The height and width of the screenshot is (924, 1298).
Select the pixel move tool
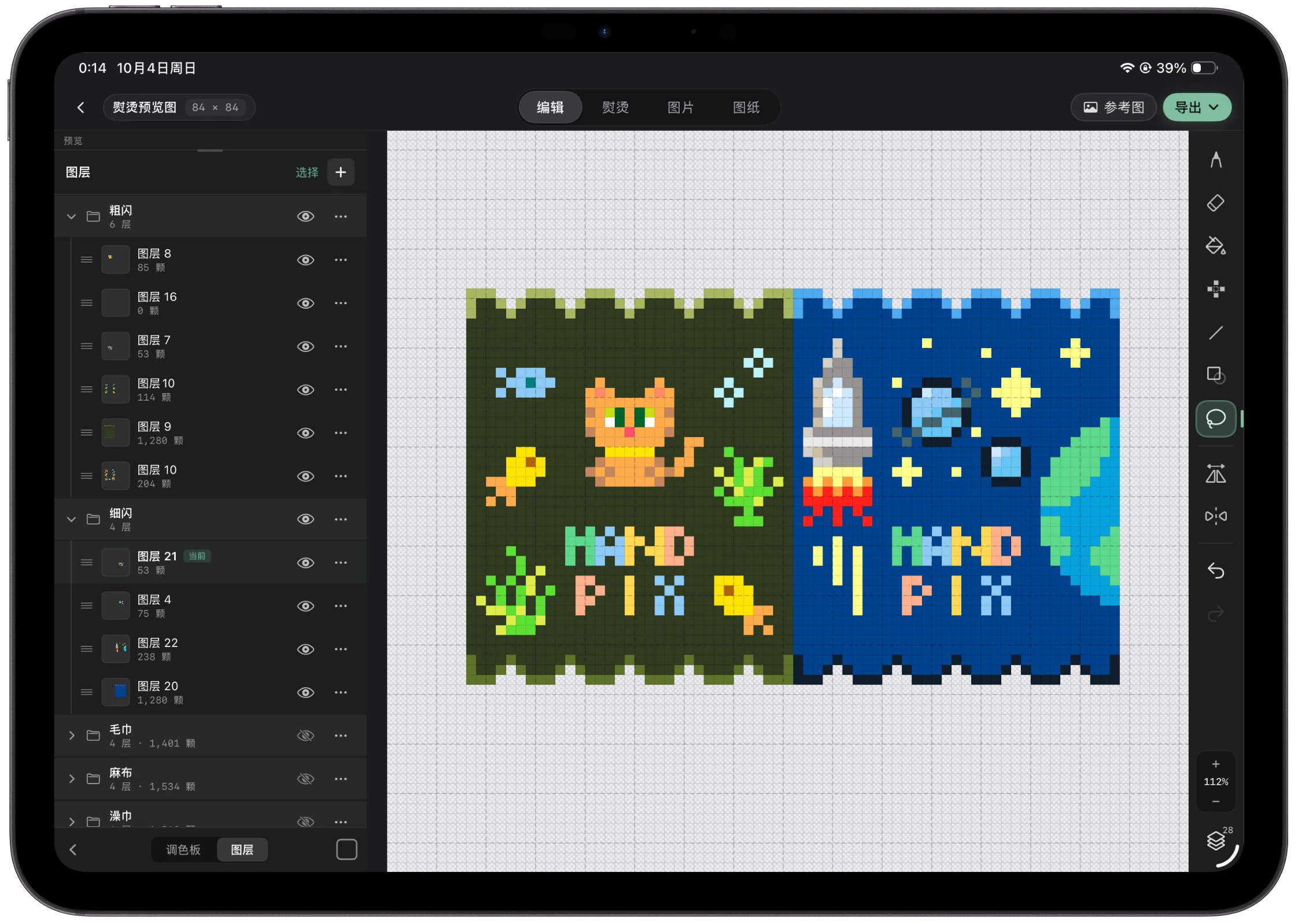click(x=1215, y=289)
